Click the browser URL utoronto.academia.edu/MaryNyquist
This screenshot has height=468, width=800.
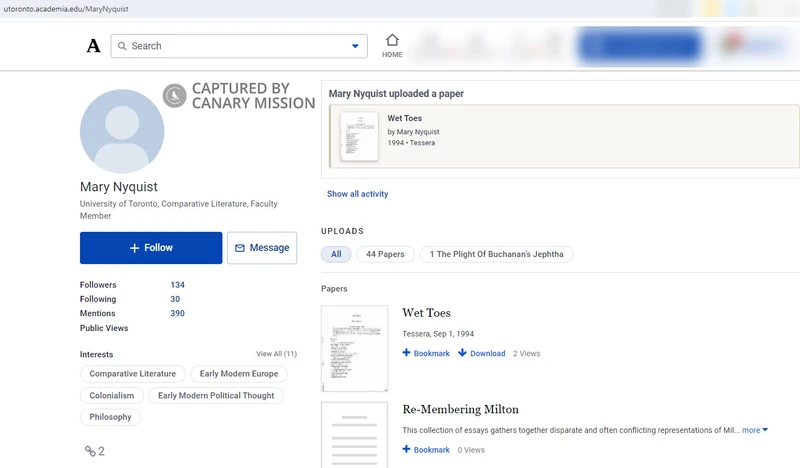[66, 9]
